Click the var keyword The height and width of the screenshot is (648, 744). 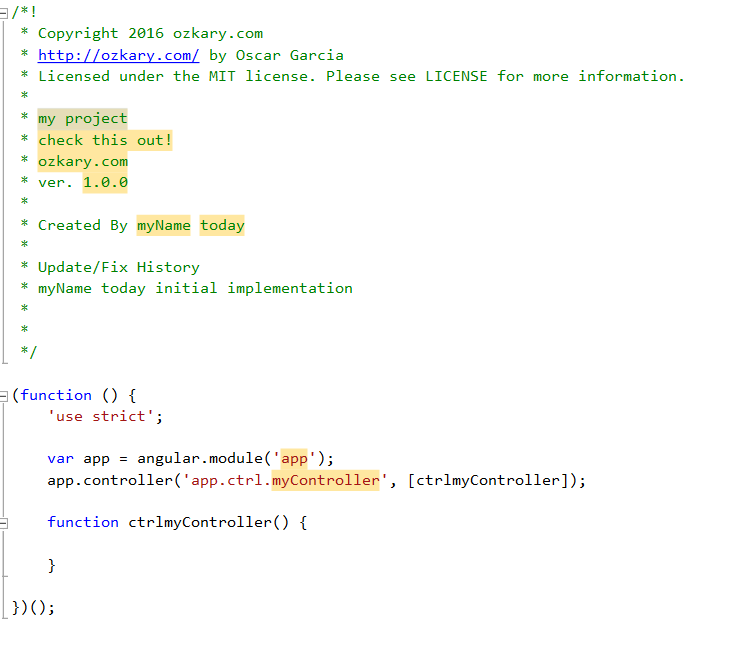coord(60,459)
